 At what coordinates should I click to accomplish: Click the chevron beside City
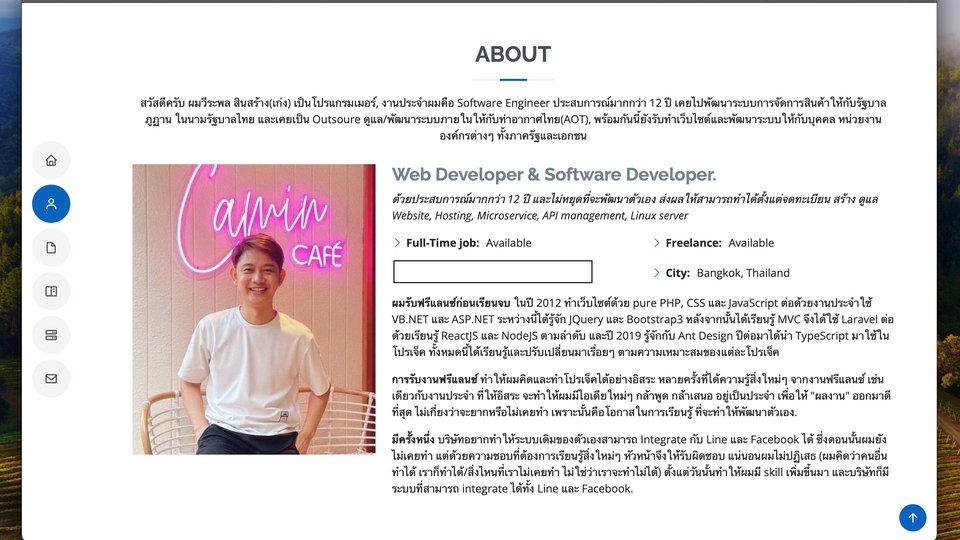coord(657,273)
